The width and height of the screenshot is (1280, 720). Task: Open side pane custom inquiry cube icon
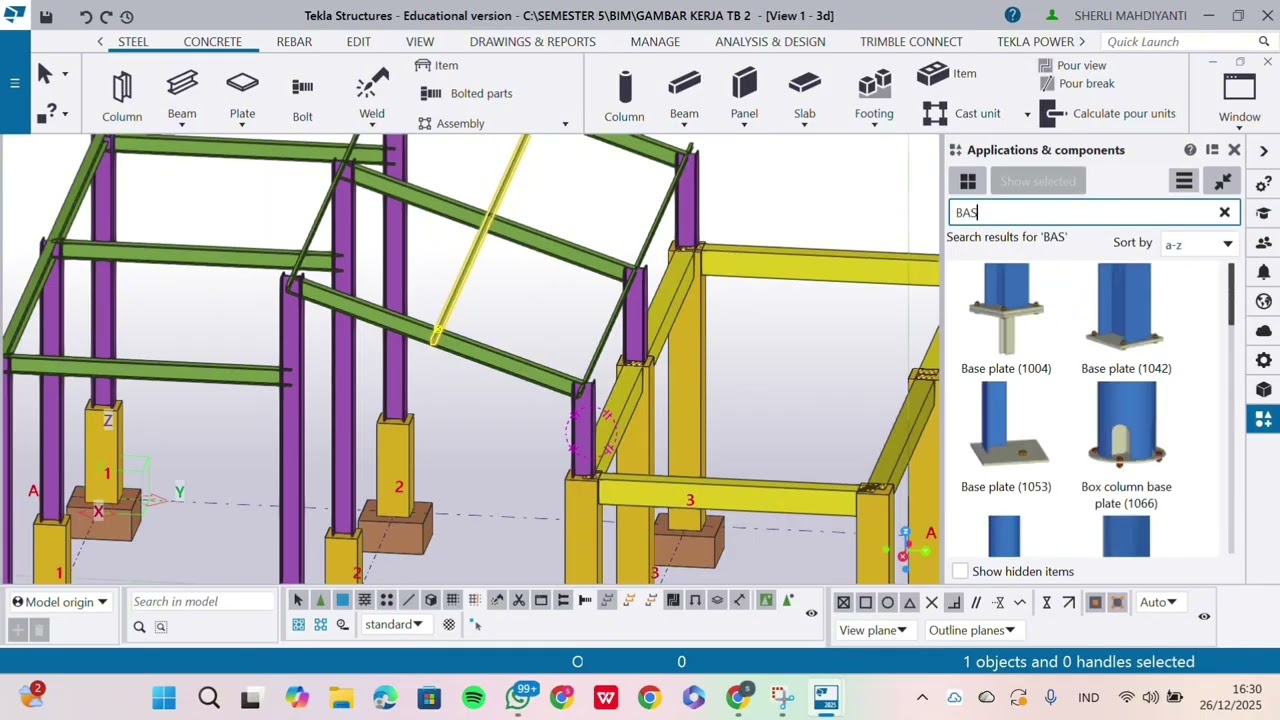[1264, 389]
